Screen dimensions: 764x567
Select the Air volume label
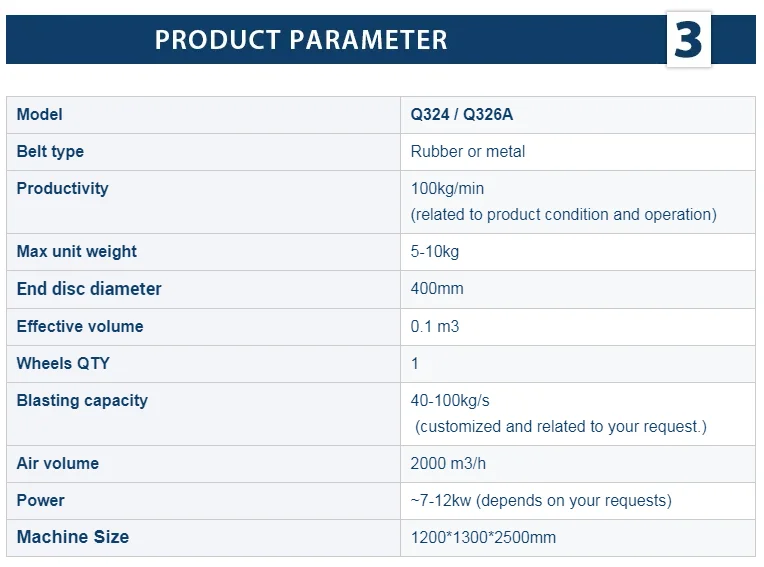click(x=56, y=464)
